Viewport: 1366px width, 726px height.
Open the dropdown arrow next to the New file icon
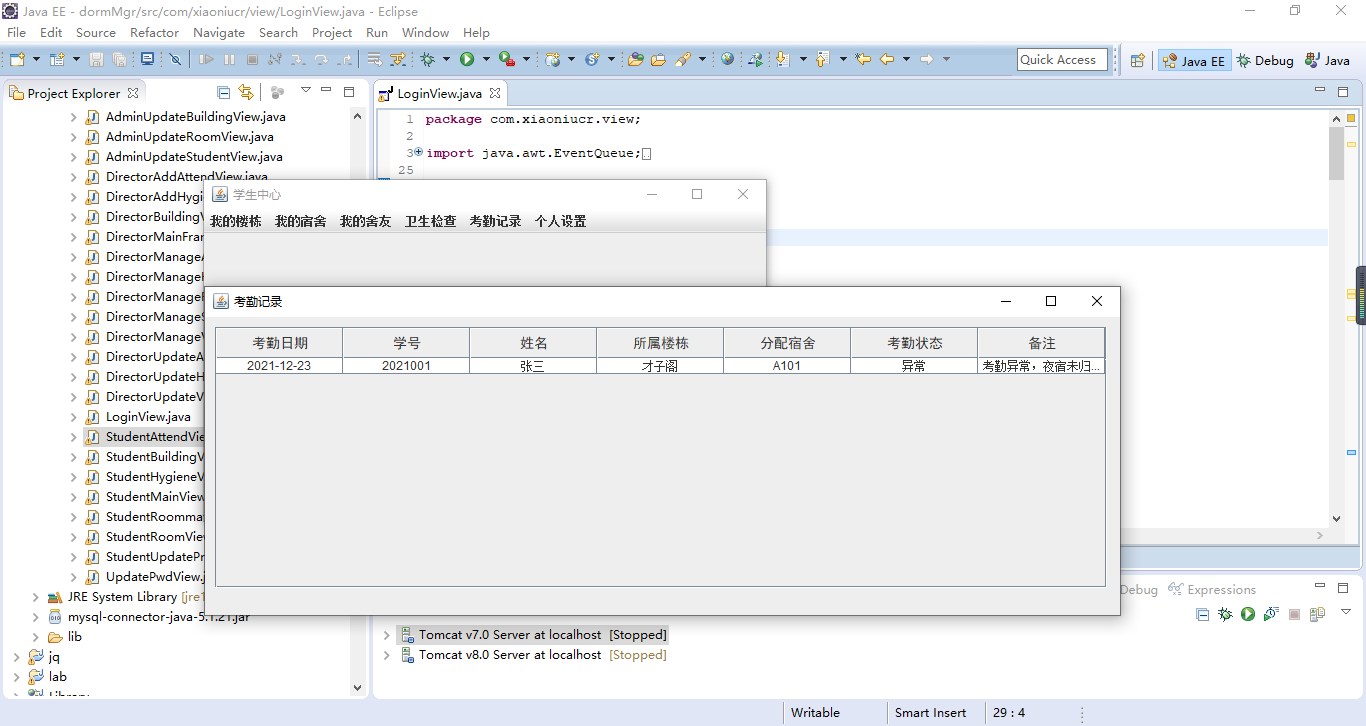pyautogui.click(x=36, y=60)
